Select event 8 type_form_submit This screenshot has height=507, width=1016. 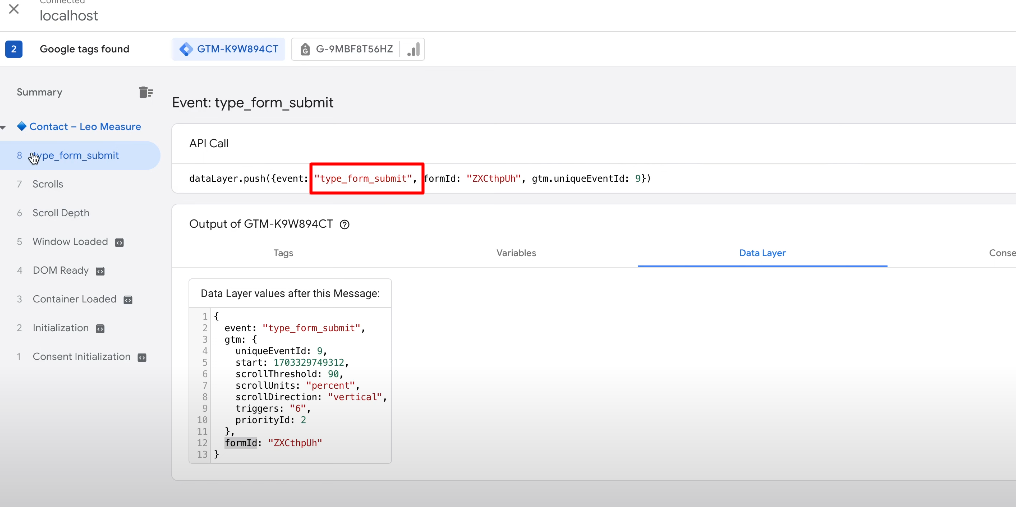79,156
